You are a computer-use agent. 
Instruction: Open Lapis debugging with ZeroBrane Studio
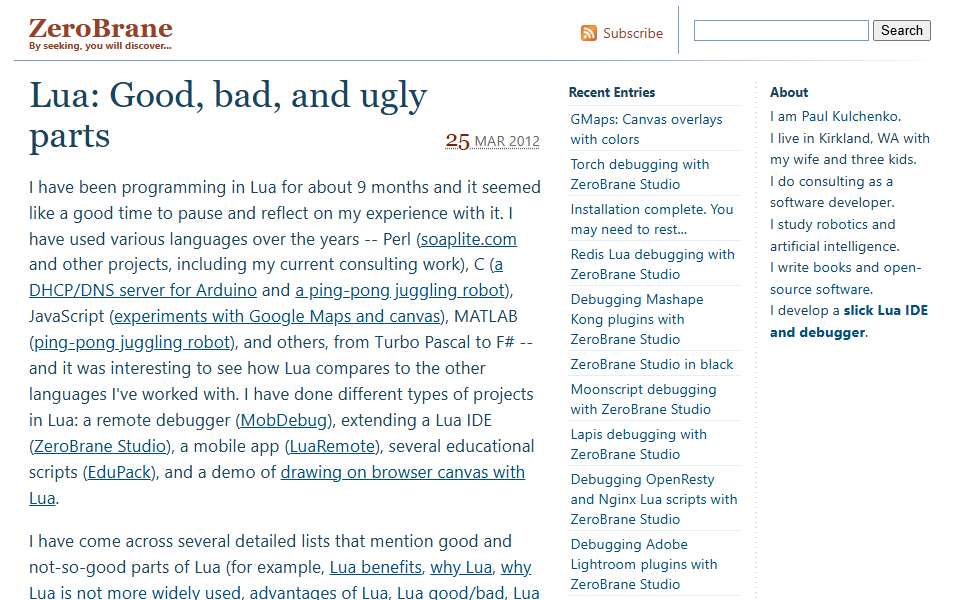coord(639,444)
